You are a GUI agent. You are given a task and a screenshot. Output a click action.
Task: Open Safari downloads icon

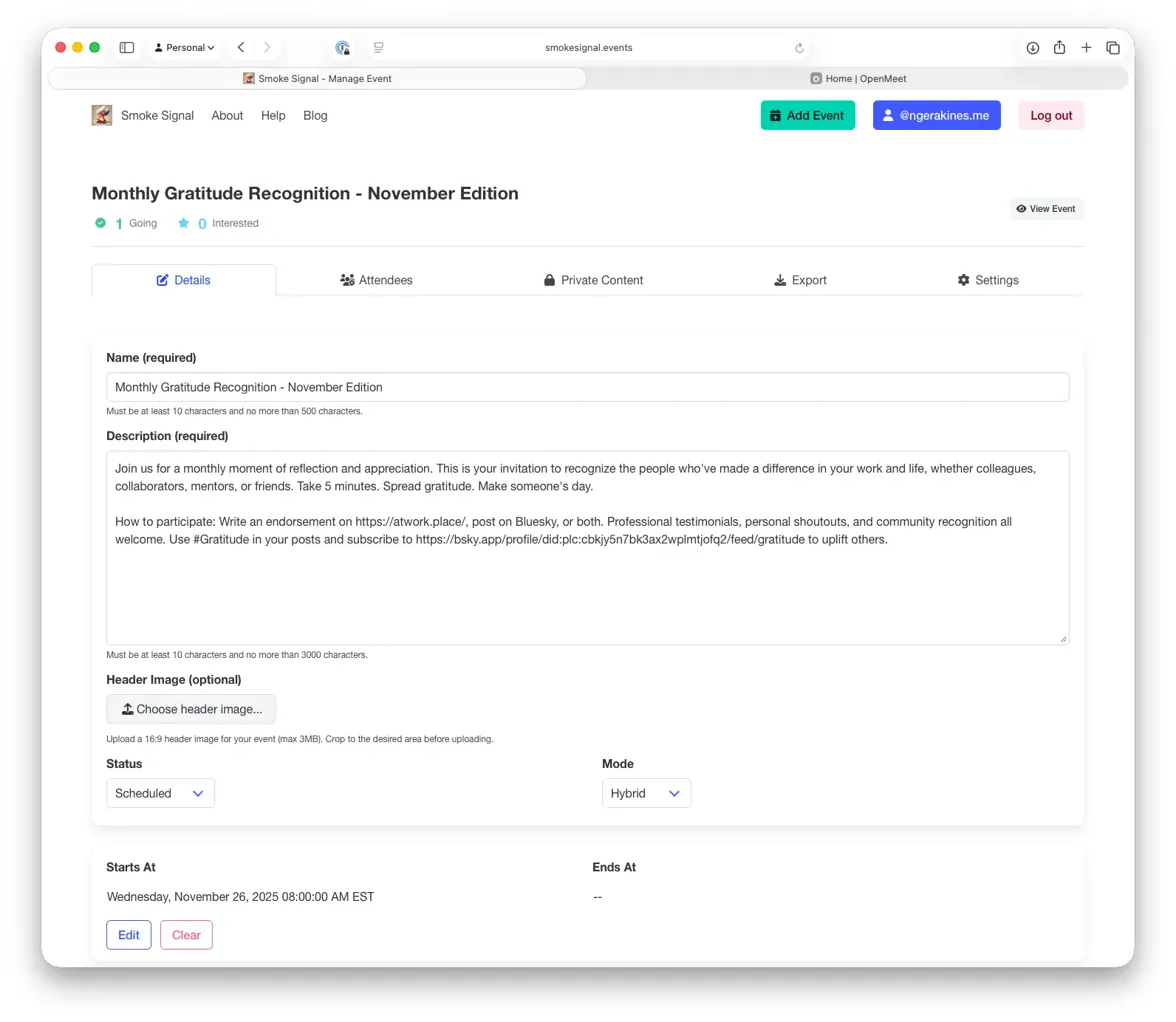(x=1033, y=47)
